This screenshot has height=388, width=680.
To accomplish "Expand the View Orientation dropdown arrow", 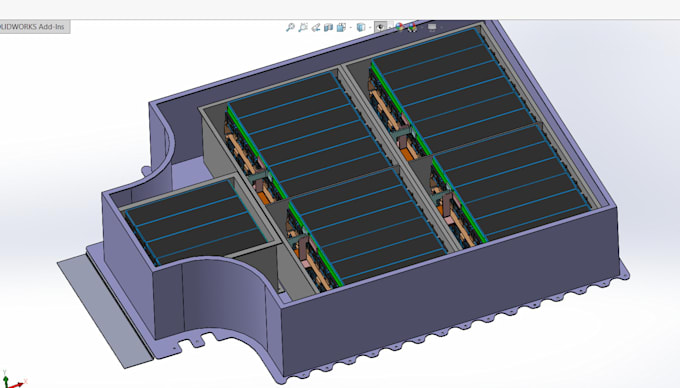I will coord(350,27).
